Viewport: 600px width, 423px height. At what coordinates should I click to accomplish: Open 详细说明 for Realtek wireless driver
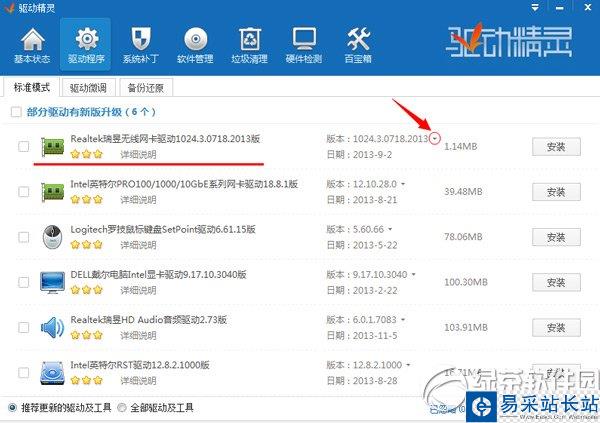click(x=139, y=155)
